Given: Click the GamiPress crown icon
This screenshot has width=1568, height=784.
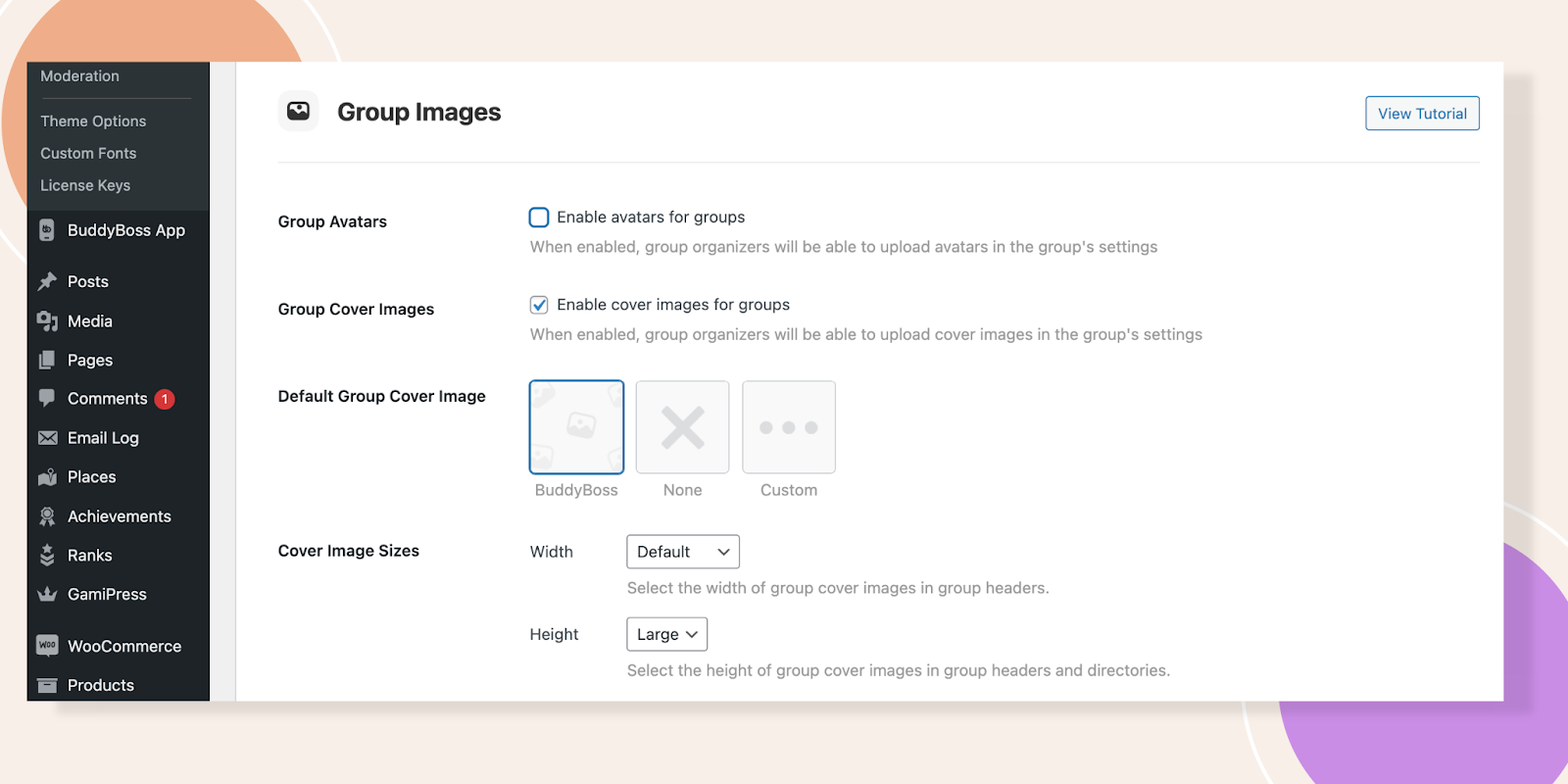Looking at the screenshot, I should point(47,594).
